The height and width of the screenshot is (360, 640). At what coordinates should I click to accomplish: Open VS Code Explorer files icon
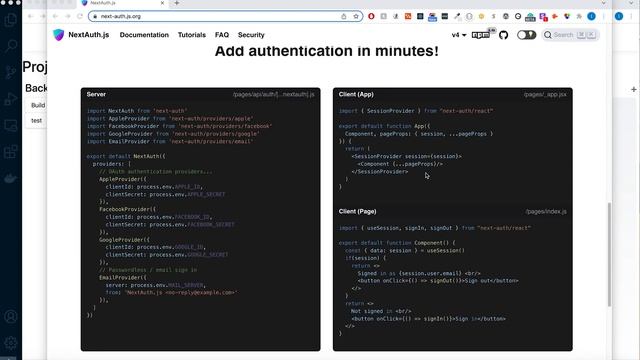11,20
